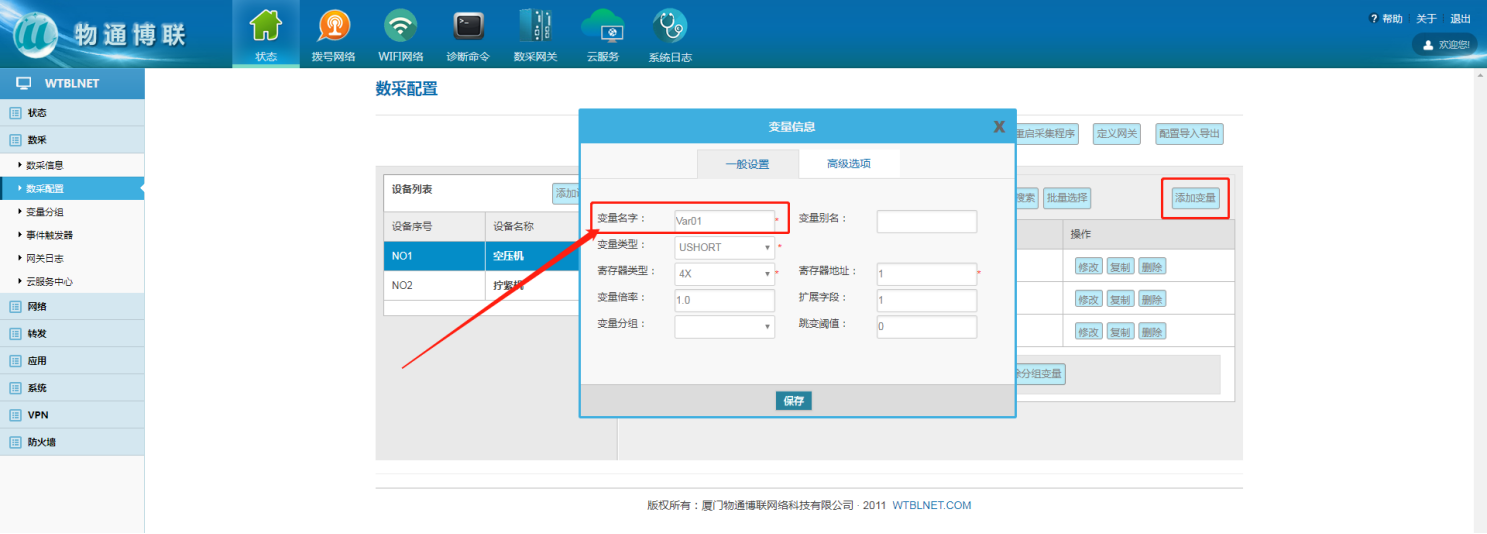Expand the 网络 sidebar section

pyautogui.click(x=37, y=307)
